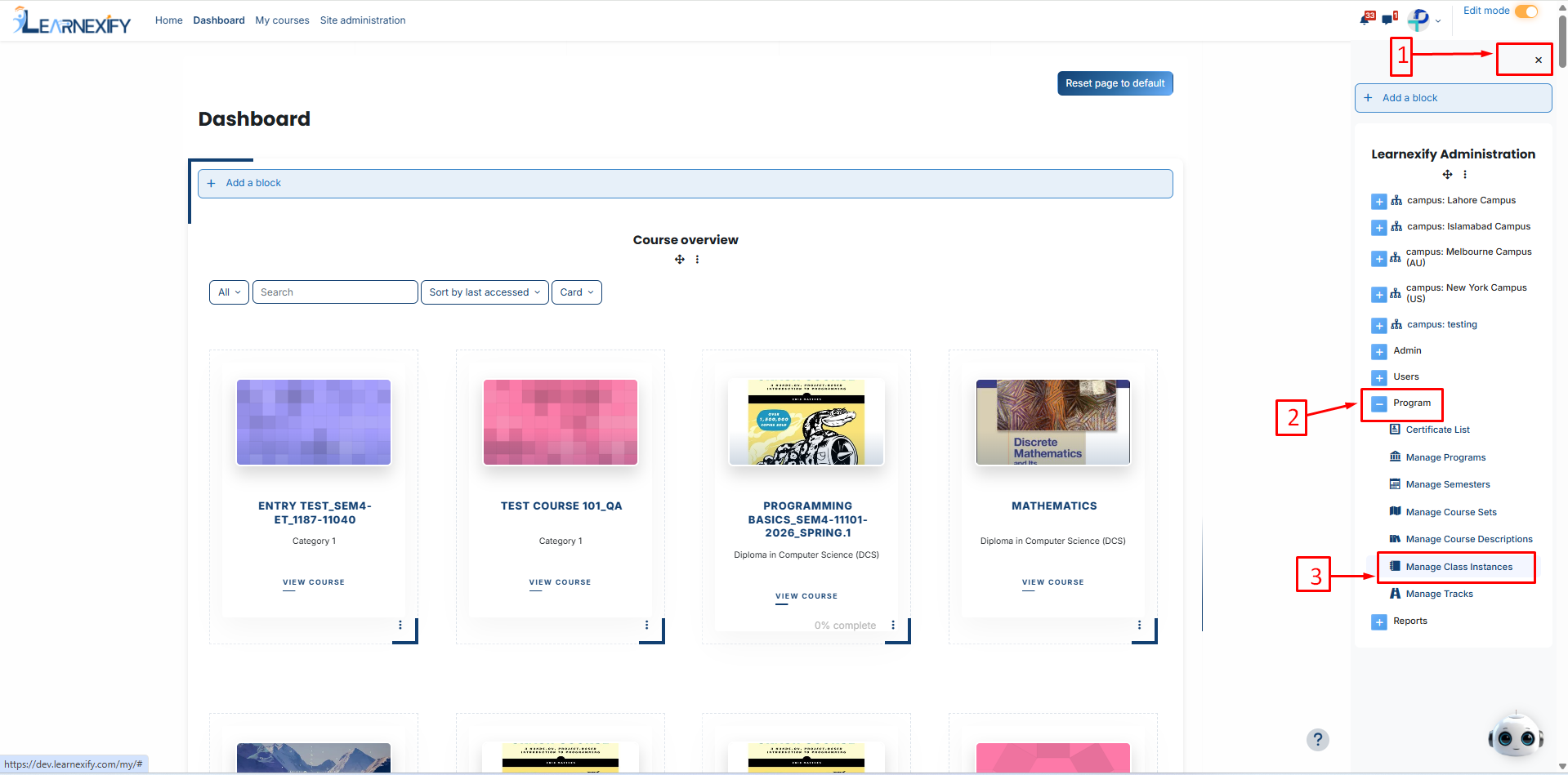Open the user profile menu dropdown
The image size is (1568, 775).
point(1423,20)
